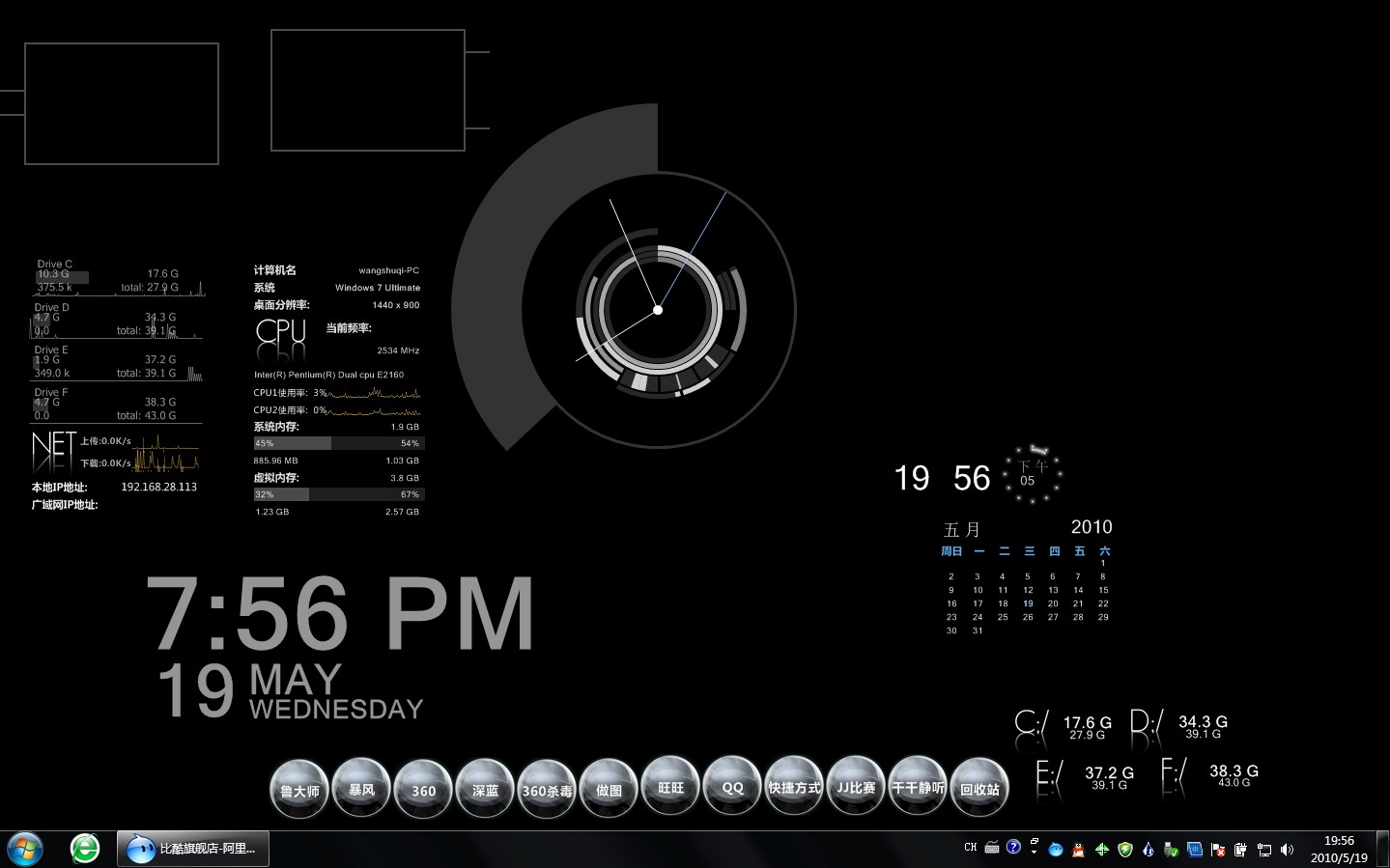Image resolution: width=1390 pixels, height=868 pixels.
Task: Click the 系统内存 45% usage bar
Action: point(338,443)
